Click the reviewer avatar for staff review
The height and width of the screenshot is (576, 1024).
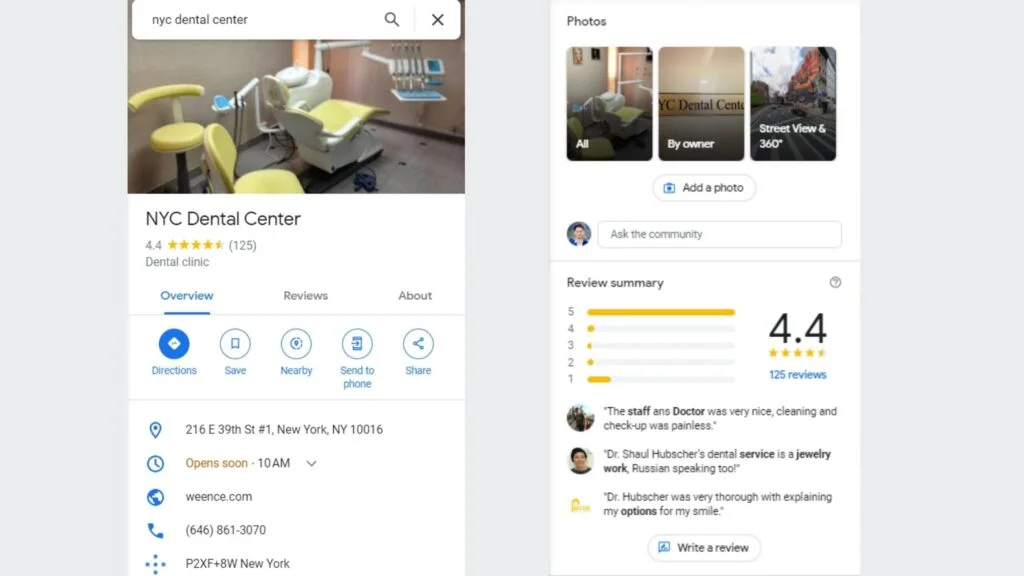[x=580, y=418]
